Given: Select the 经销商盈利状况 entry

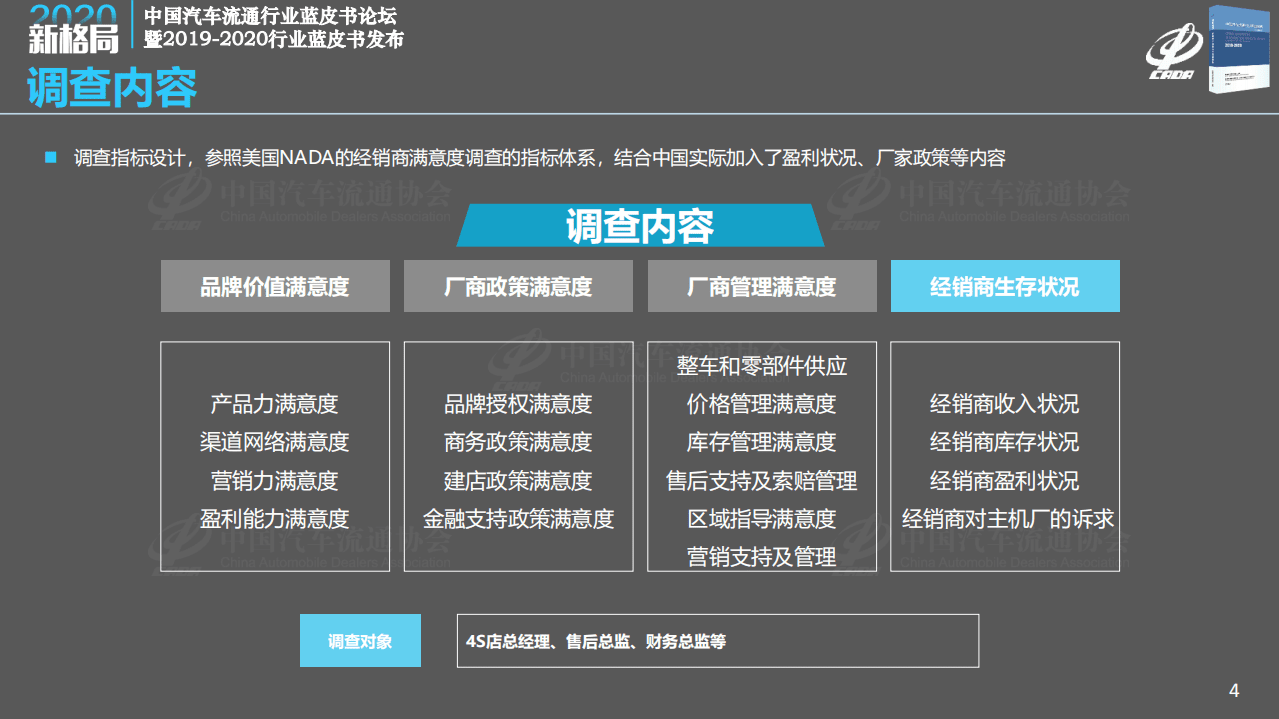Looking at the screenshot, I should tap(1004, 480).
